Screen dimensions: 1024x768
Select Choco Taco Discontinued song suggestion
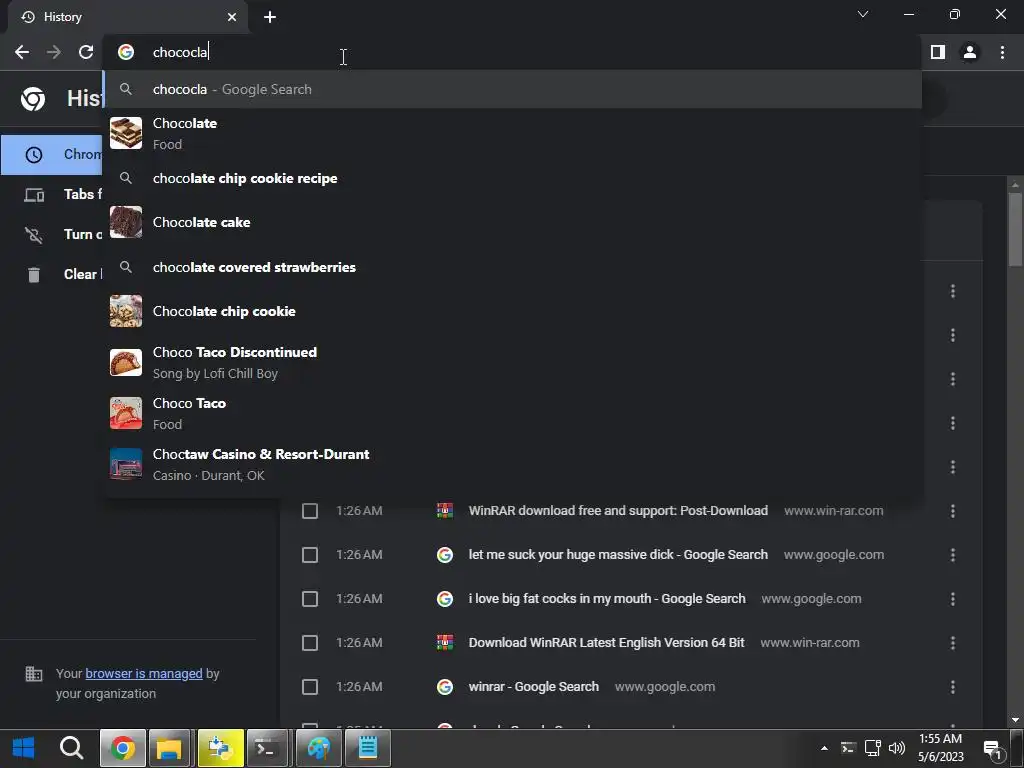[513, 362]
